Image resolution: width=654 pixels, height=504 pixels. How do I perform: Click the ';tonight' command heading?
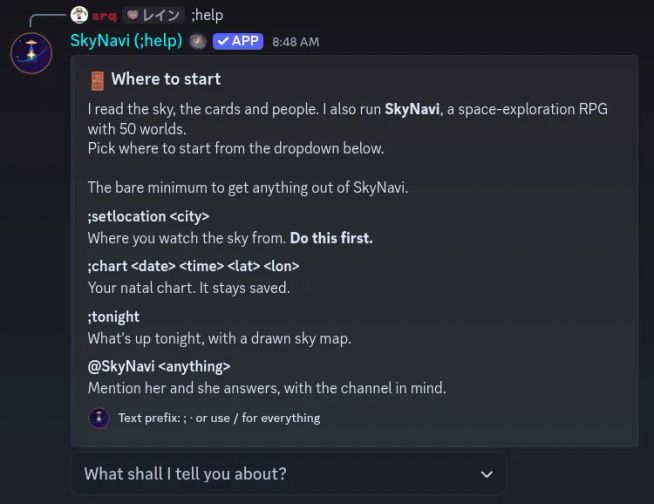(x=113, y=317)
